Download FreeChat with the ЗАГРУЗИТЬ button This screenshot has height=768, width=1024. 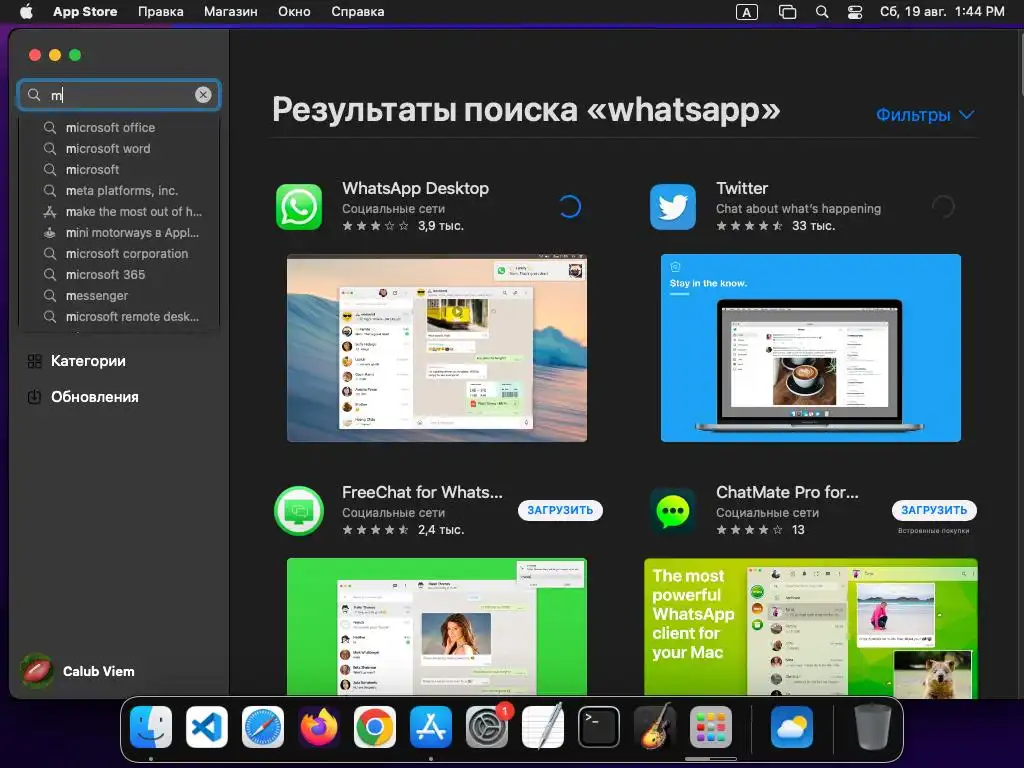560,510
